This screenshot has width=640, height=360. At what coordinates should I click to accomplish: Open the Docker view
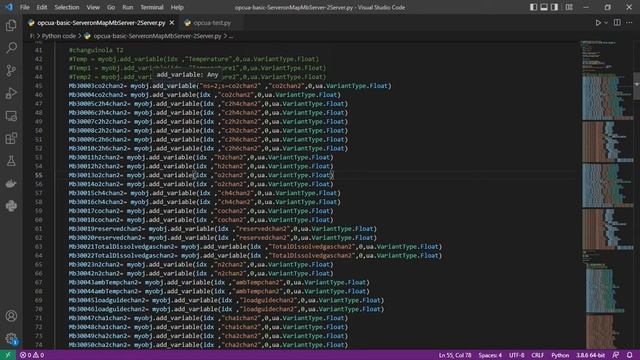pos(11,183)
